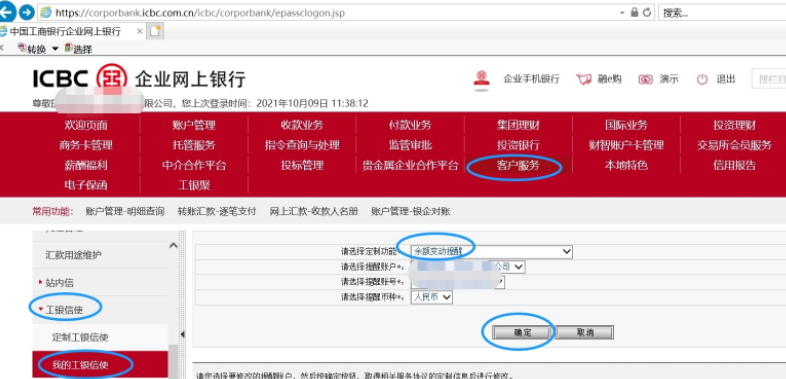Click sidebar scroll up arrow
This screenshot has width=786, height=379.
pyautogui.click(x=173, y=246)
